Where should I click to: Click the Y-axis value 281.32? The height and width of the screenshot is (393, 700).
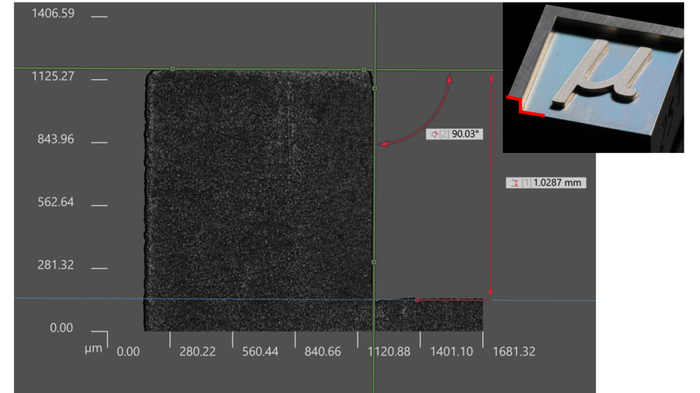55,265
